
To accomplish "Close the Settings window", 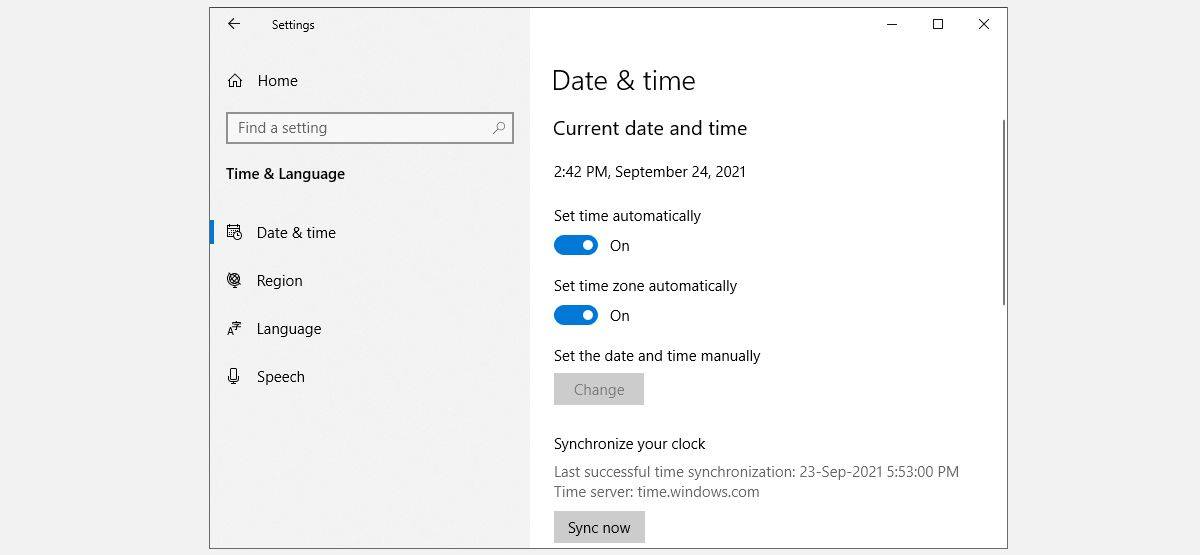I will click(984, 25).
